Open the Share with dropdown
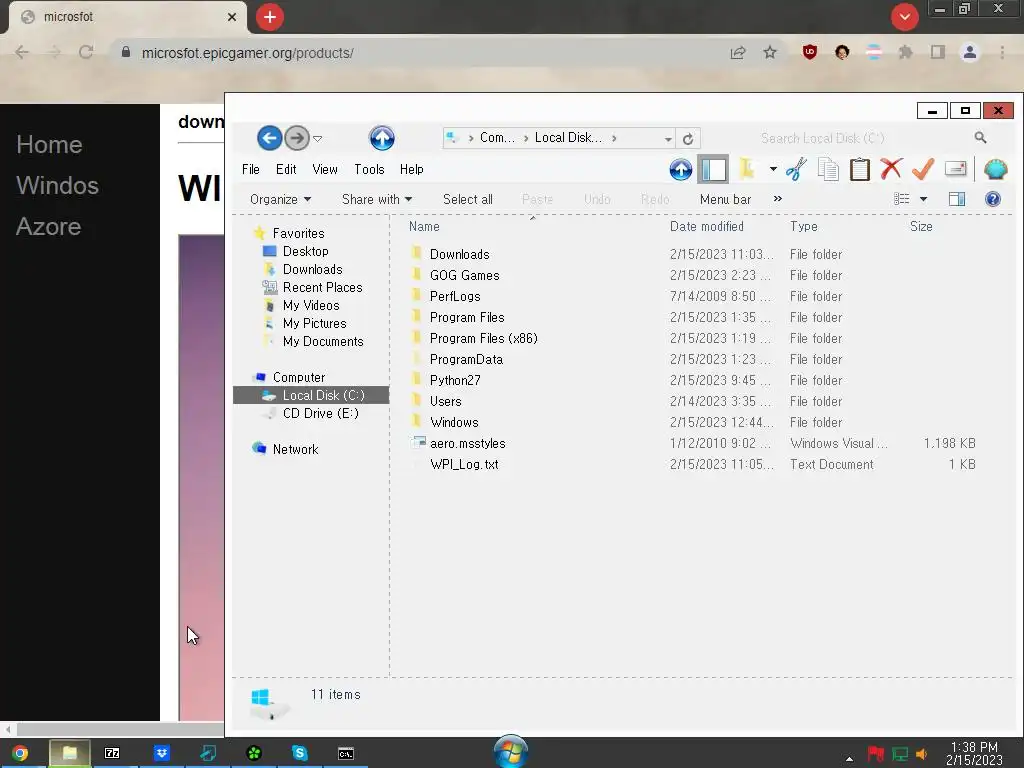1024x768 pixels. pos(377,199)
